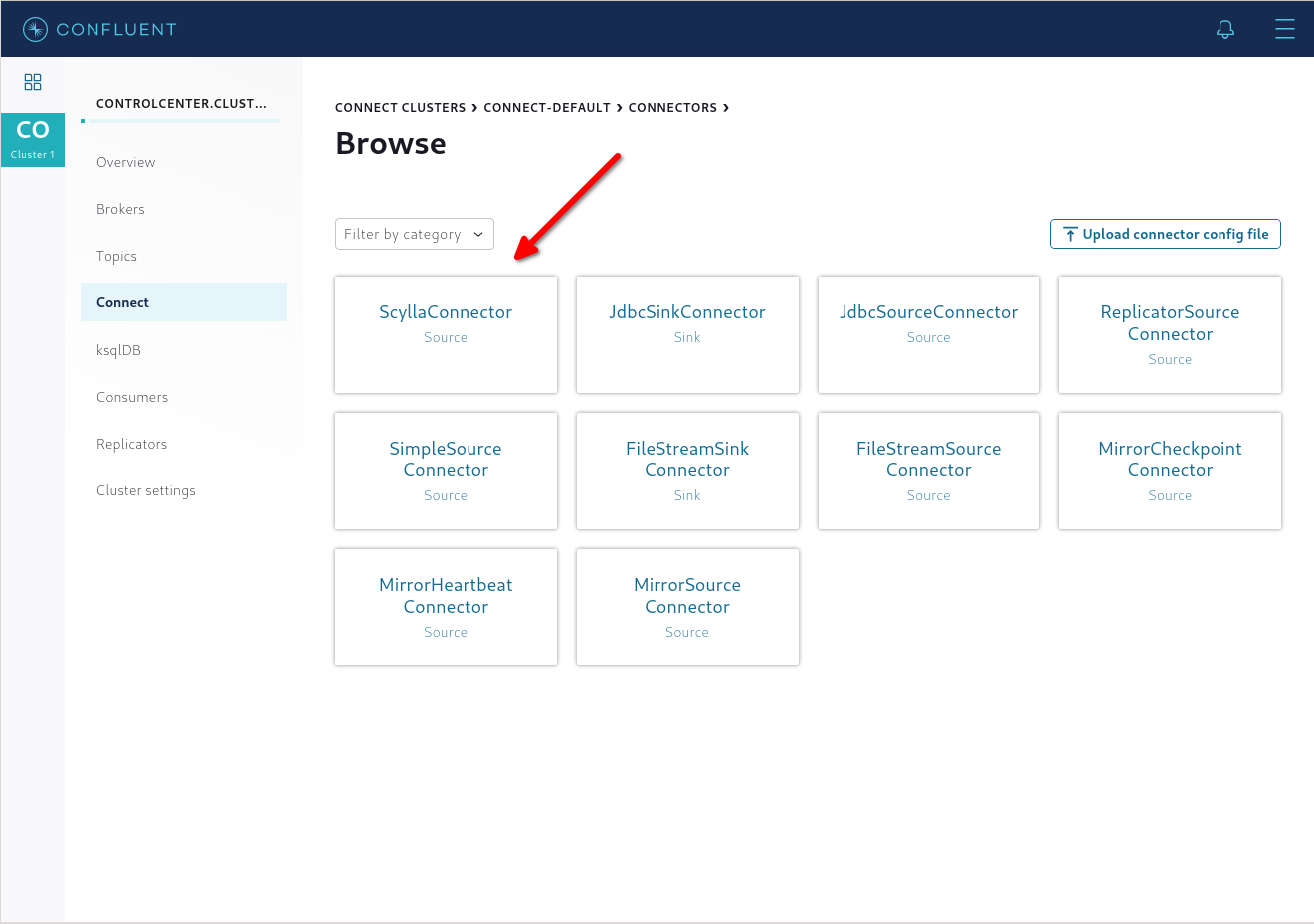Open Topics section
Viewport: 1314px width, 924px height.
tap(116, 256)
